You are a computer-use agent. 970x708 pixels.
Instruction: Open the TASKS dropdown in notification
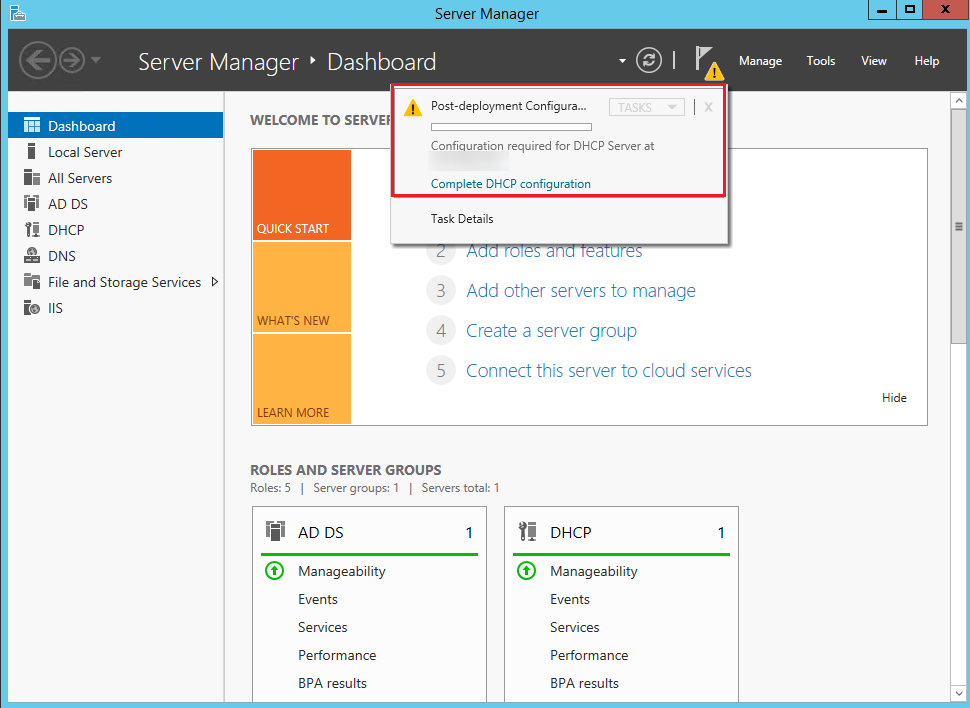646,107
